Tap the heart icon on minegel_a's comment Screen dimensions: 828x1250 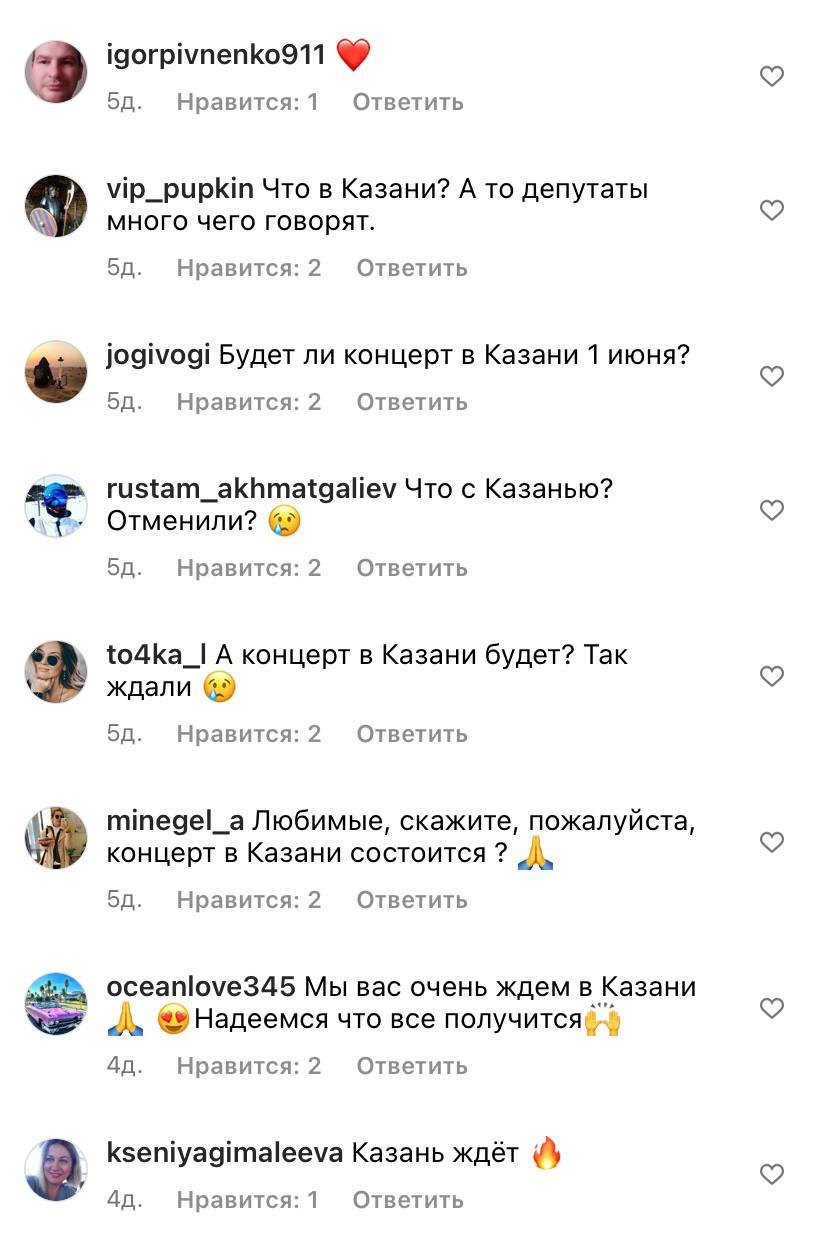(772, 843)
